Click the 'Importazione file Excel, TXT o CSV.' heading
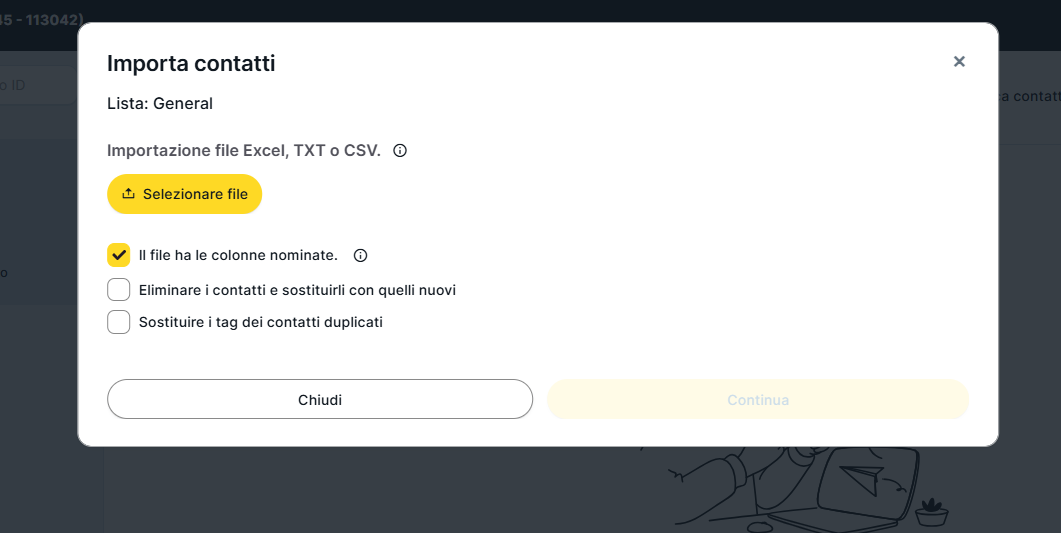This screenshot has height=533, width=1061. (244, 151)
